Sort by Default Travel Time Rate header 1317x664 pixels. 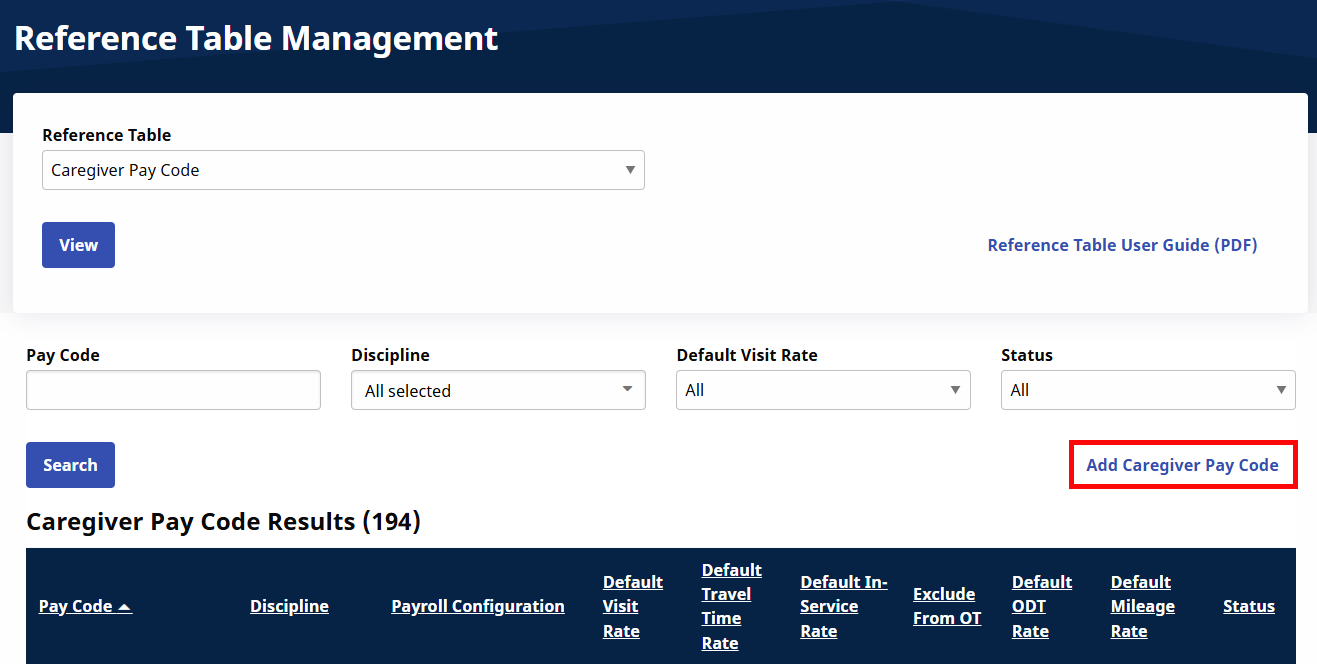731,606
